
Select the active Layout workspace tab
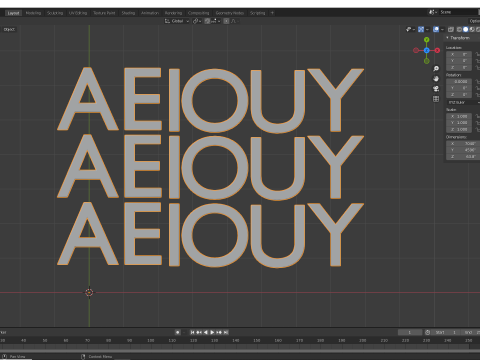click(x=13, y=13)
